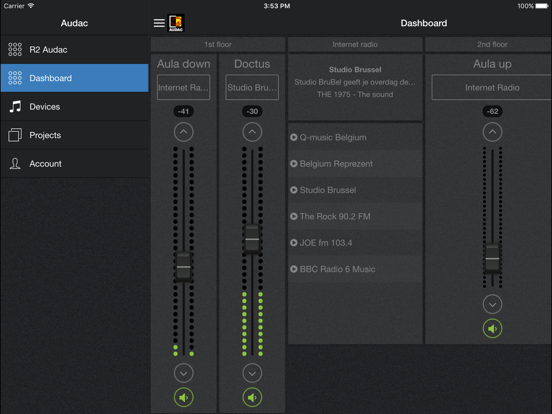
Task: Click the Dashboard page title
Action: click(x=424, y=23)
